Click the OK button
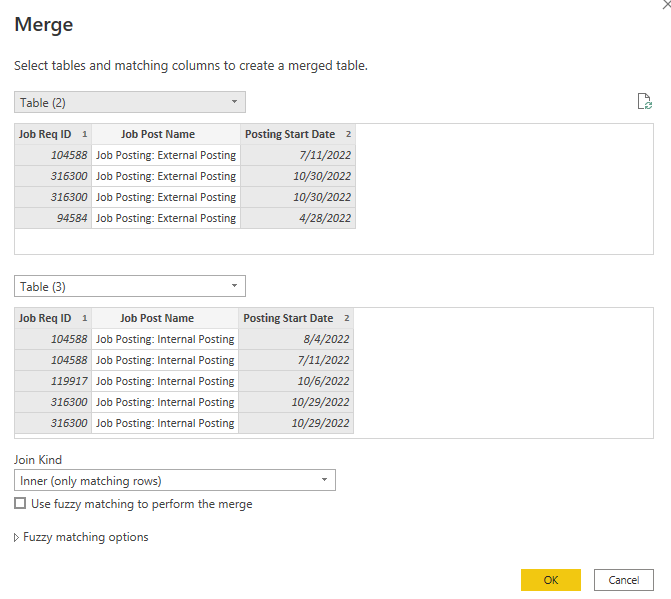 (x=551, y=580)
